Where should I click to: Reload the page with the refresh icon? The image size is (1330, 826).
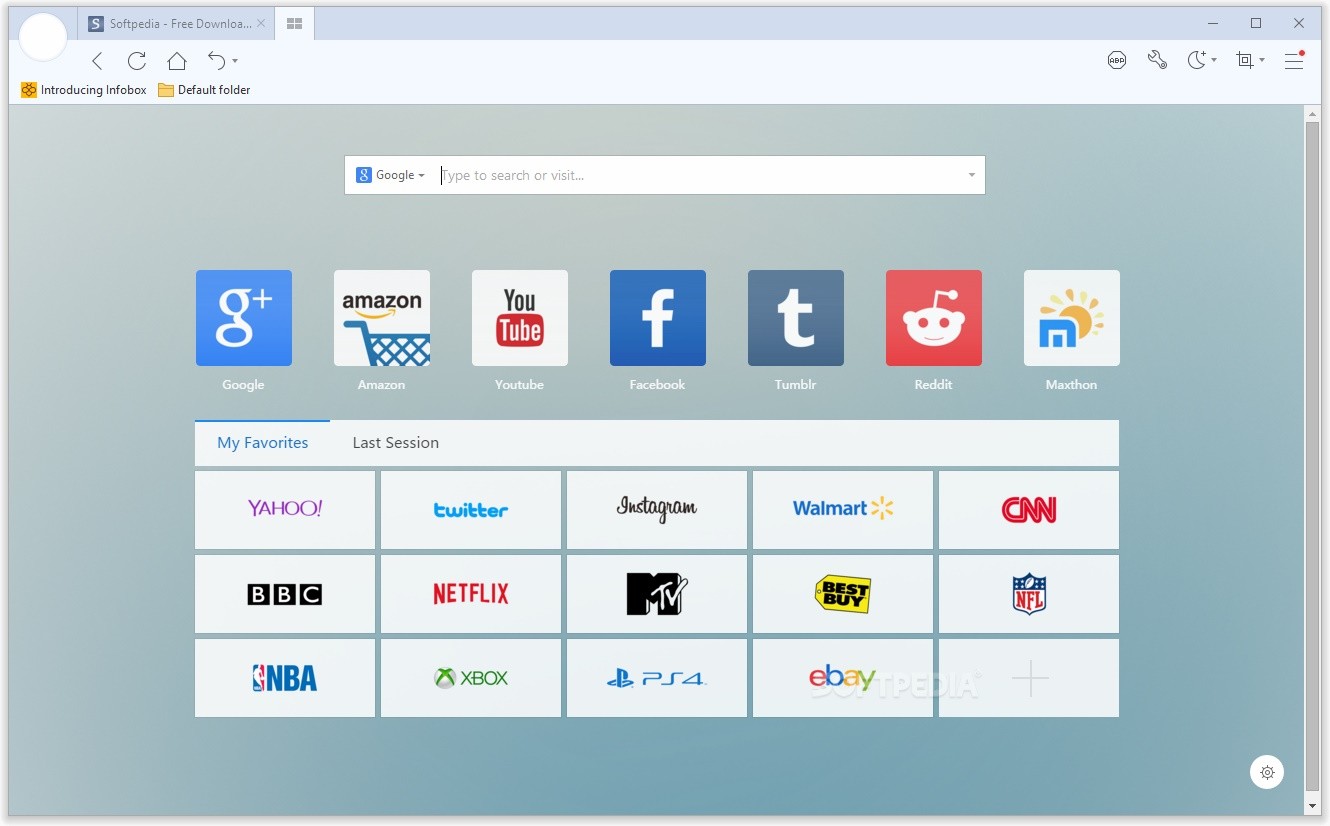click(x=137, y=61)
